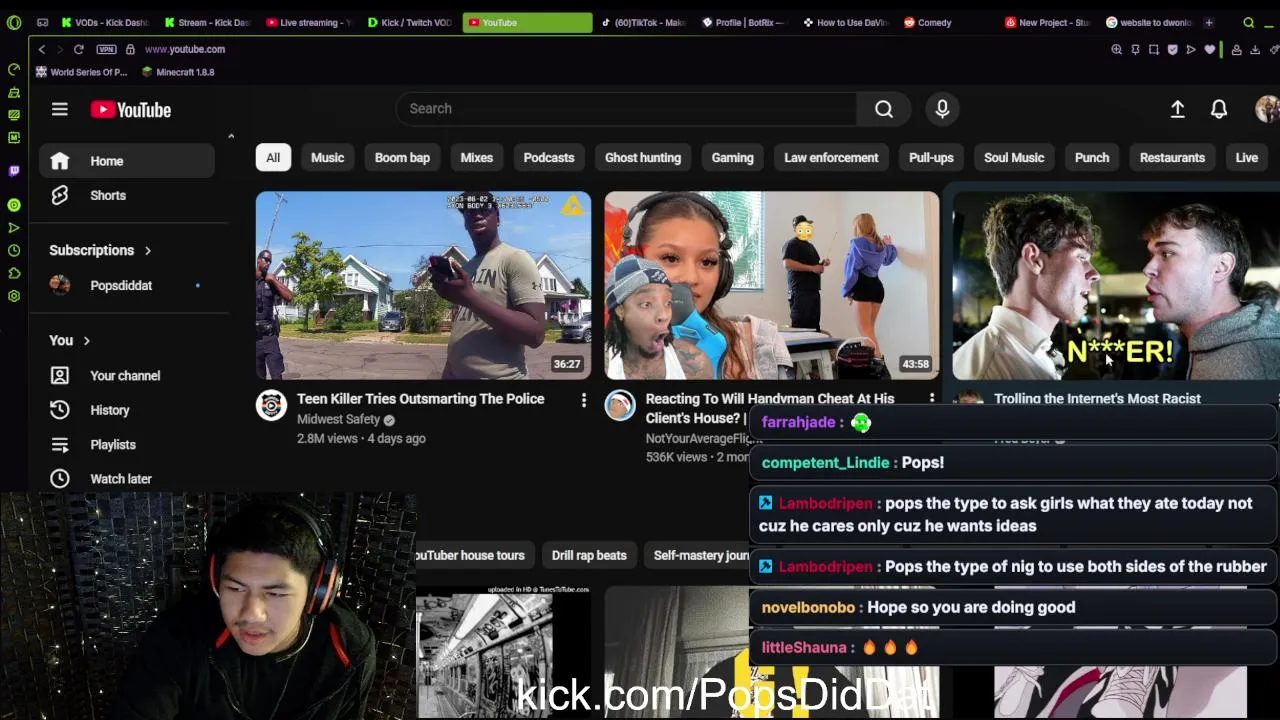Open the World Series Of P... bookmark
Screen dimensions: 1280x720
[81, 72]
